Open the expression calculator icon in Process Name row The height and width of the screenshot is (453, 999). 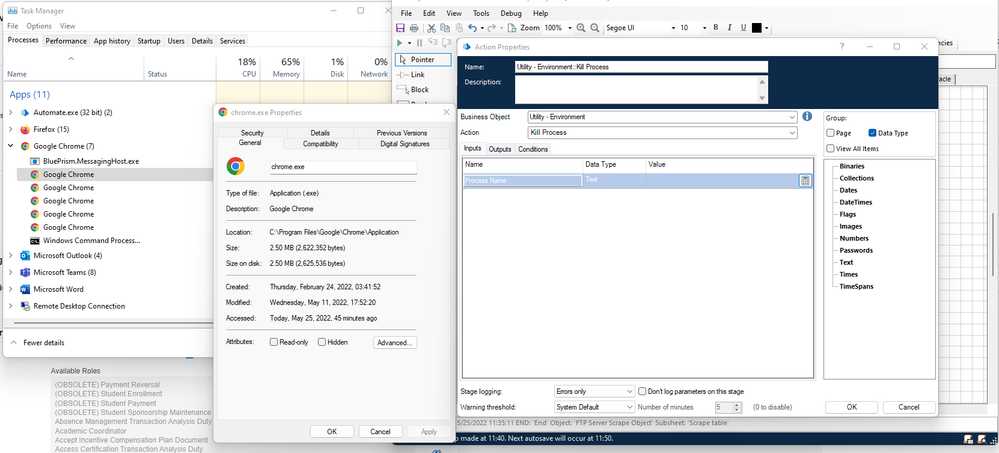coord(805,181)
